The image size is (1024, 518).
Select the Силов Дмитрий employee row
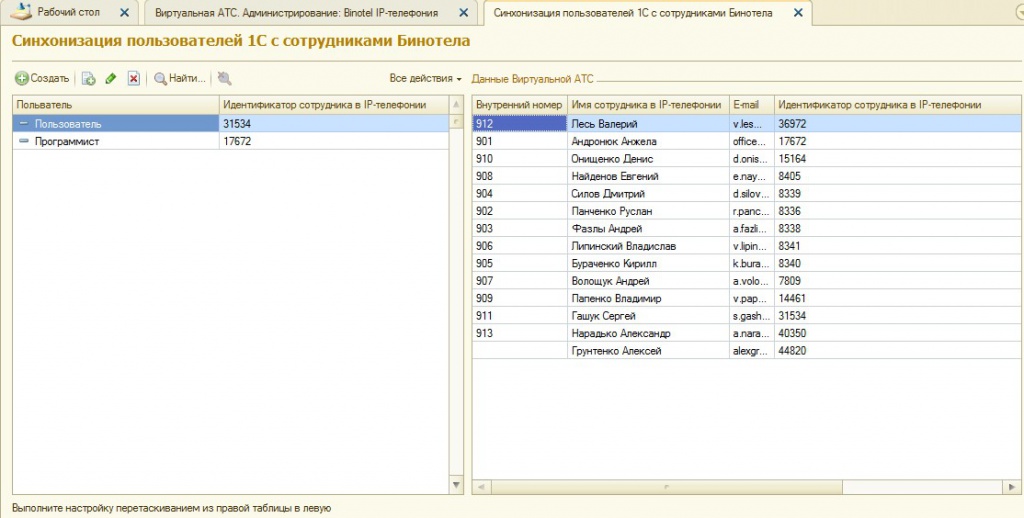[x=746, y=193]
